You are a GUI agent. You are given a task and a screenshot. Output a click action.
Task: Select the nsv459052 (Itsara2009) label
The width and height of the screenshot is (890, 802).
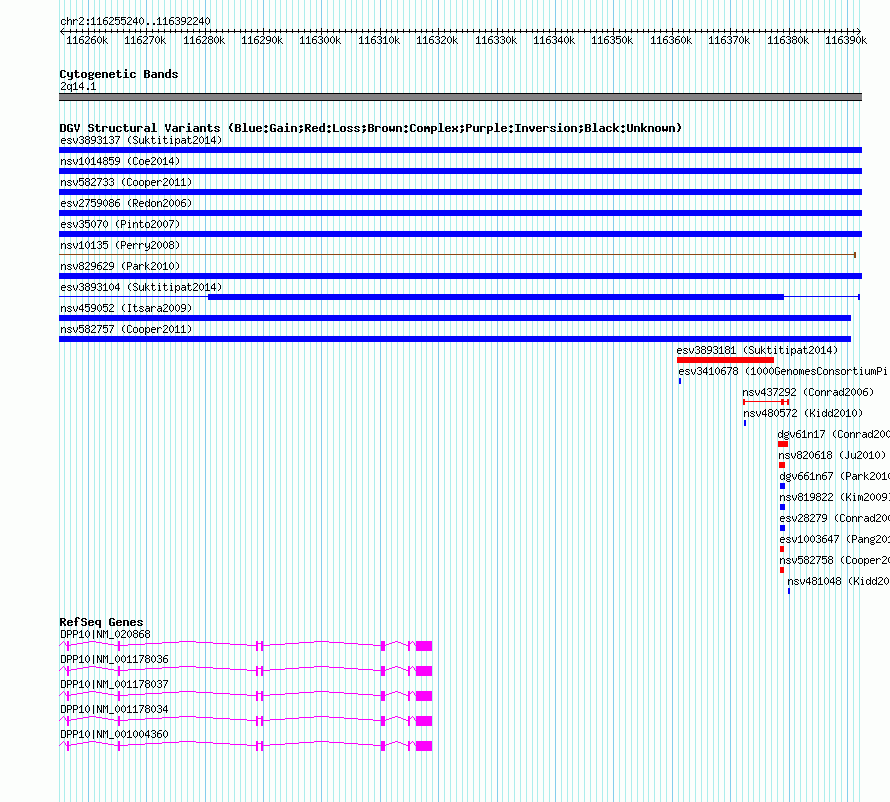tap(126, 308)
